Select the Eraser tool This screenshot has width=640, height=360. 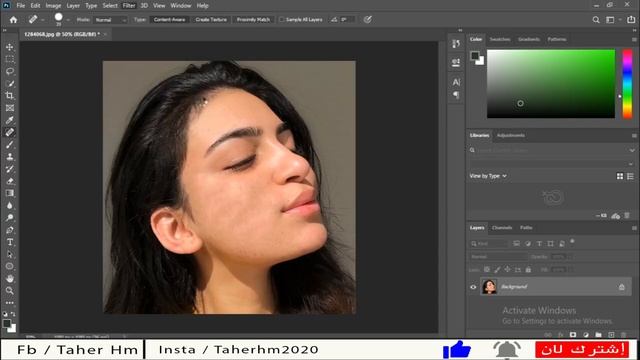point(10,181)
